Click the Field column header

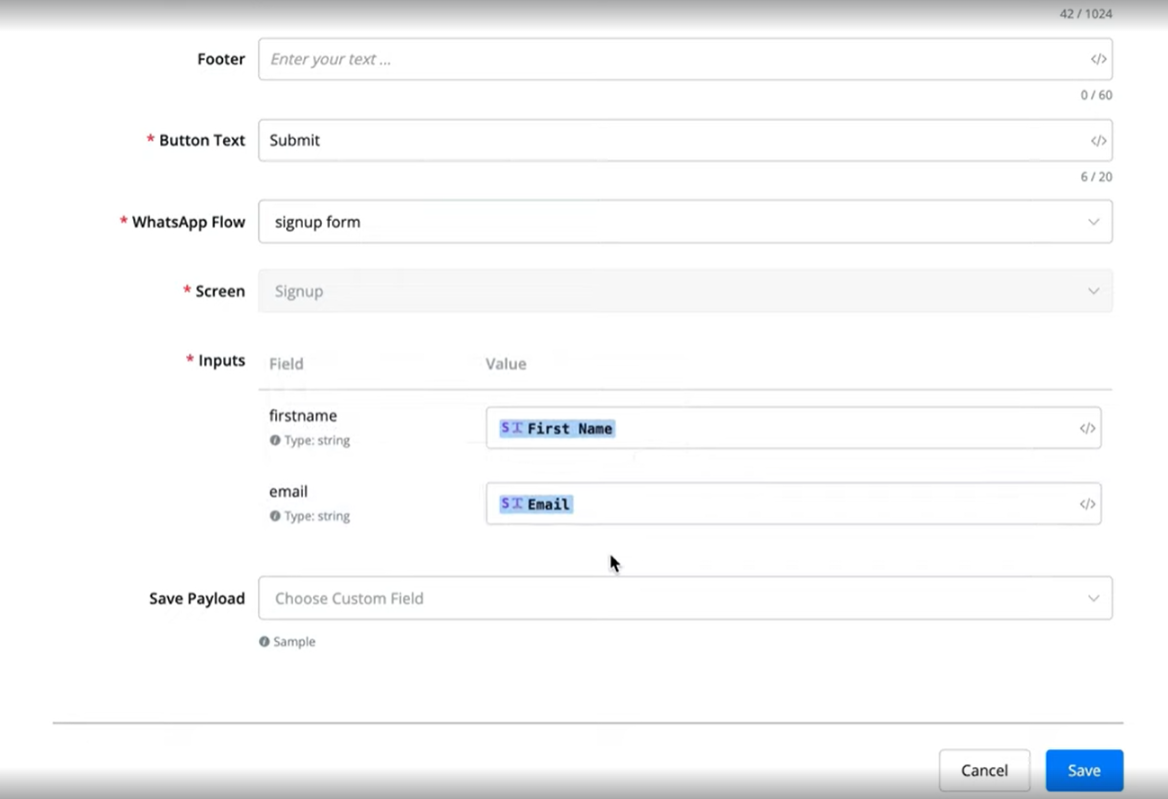click(x=286, y=364)
